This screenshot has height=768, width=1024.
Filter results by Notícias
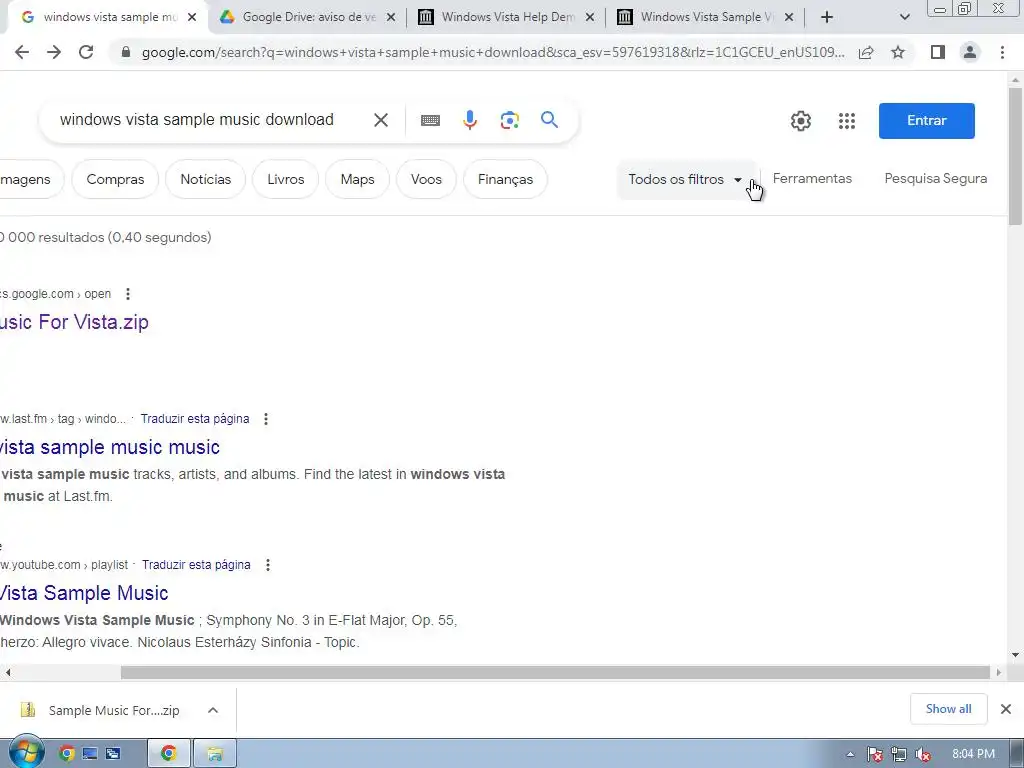pos(206,179)
